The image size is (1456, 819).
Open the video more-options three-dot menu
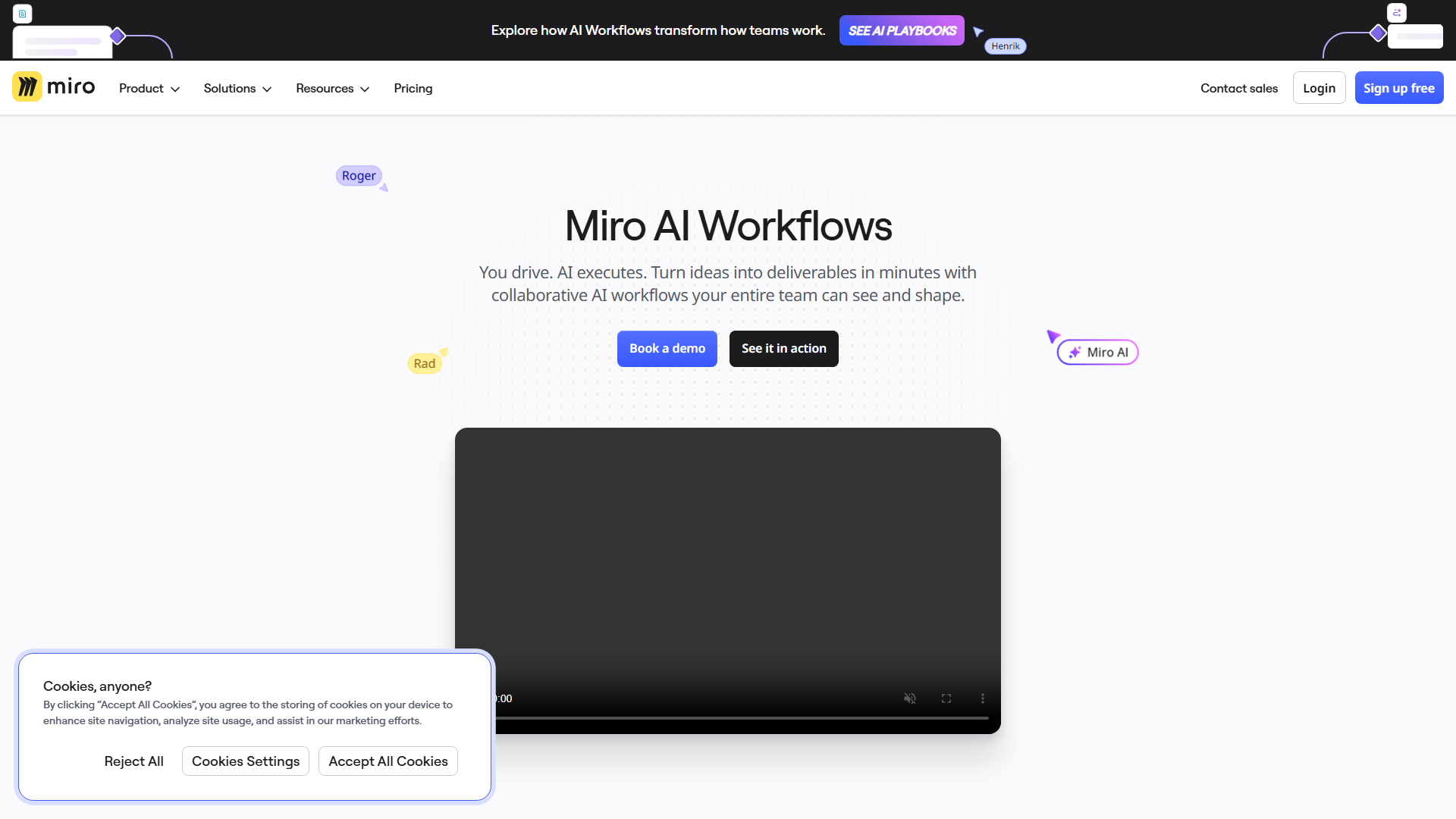point(983,698)
